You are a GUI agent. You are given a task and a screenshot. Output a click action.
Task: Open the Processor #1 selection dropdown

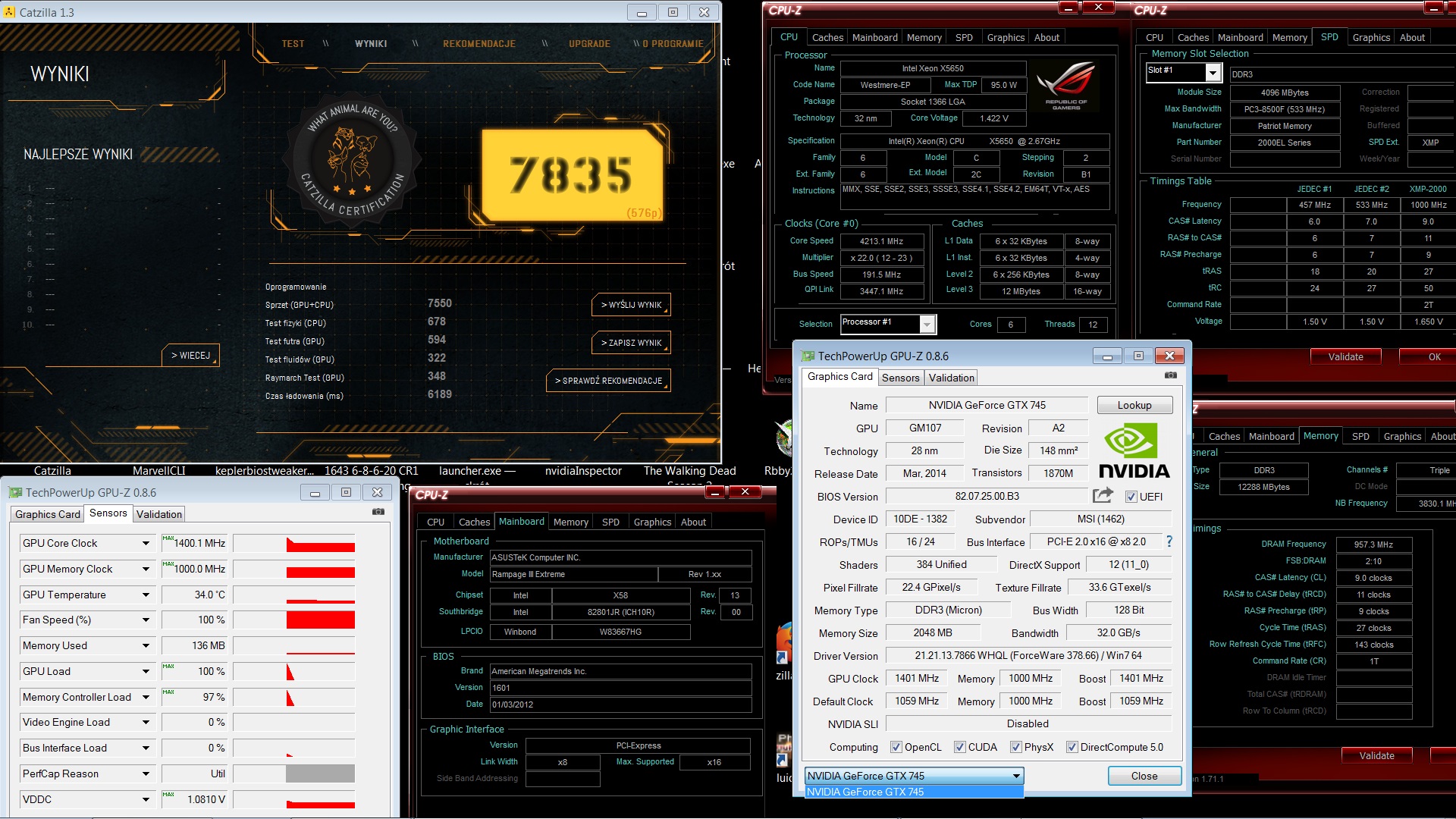927,324
